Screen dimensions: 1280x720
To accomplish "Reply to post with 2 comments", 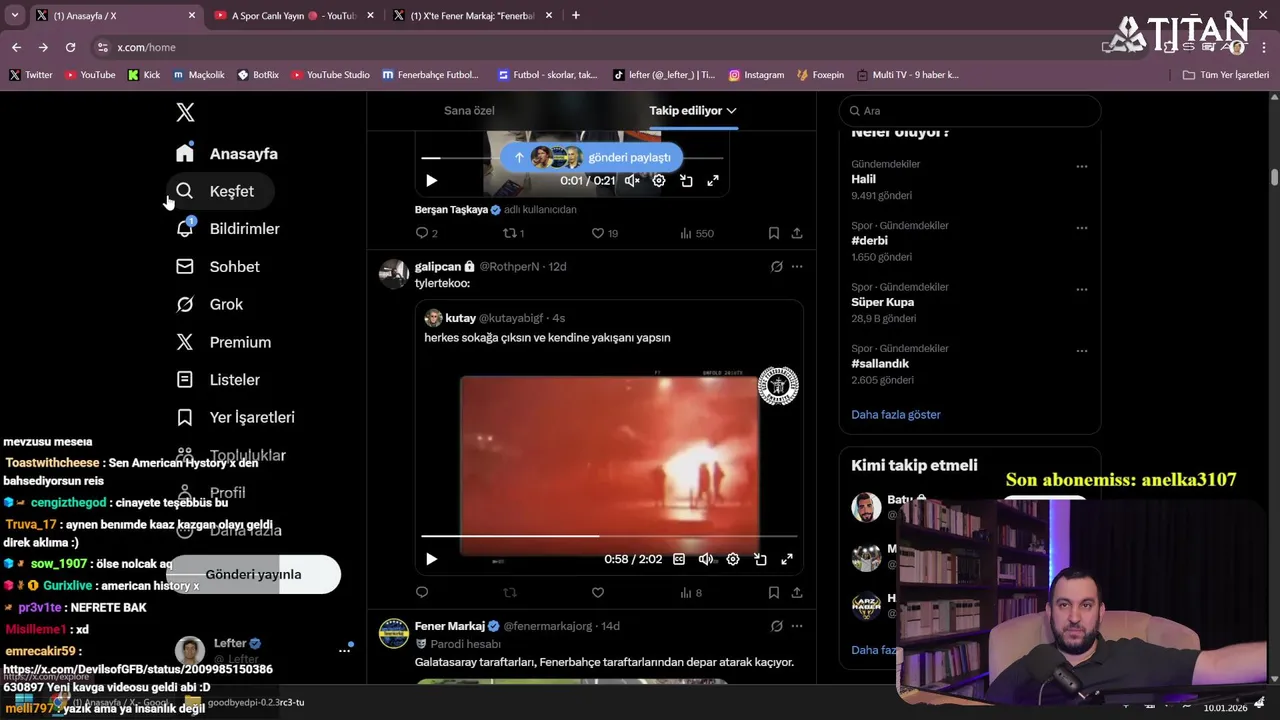I will 427,233.
